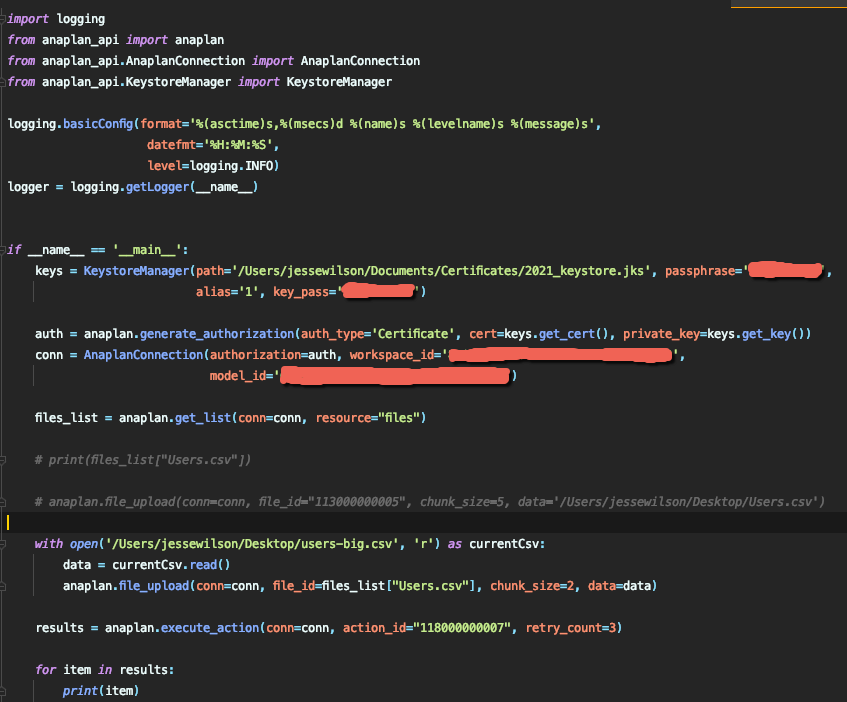
Task: Click 'basicConfig' in the logging call
Action: (x=98, y=124)
